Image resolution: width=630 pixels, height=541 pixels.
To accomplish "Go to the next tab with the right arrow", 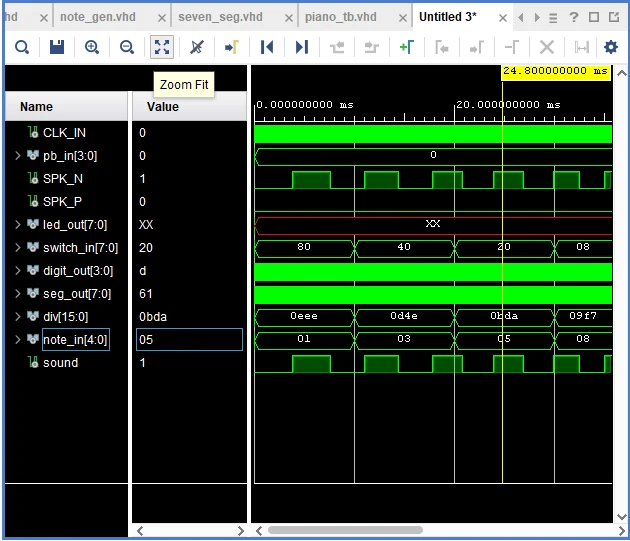I will click(537, 18).
